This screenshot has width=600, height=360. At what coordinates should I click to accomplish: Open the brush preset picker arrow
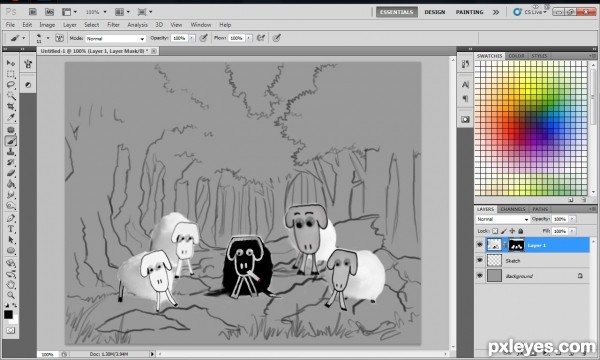tap(48, 38)
